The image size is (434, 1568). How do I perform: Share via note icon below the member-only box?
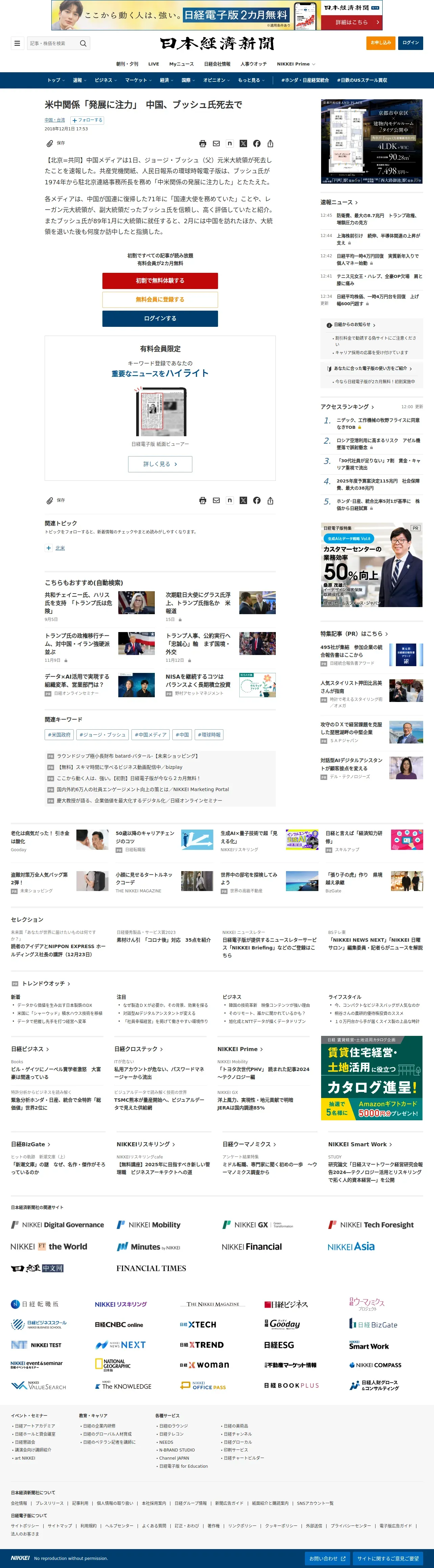(230, 500)
